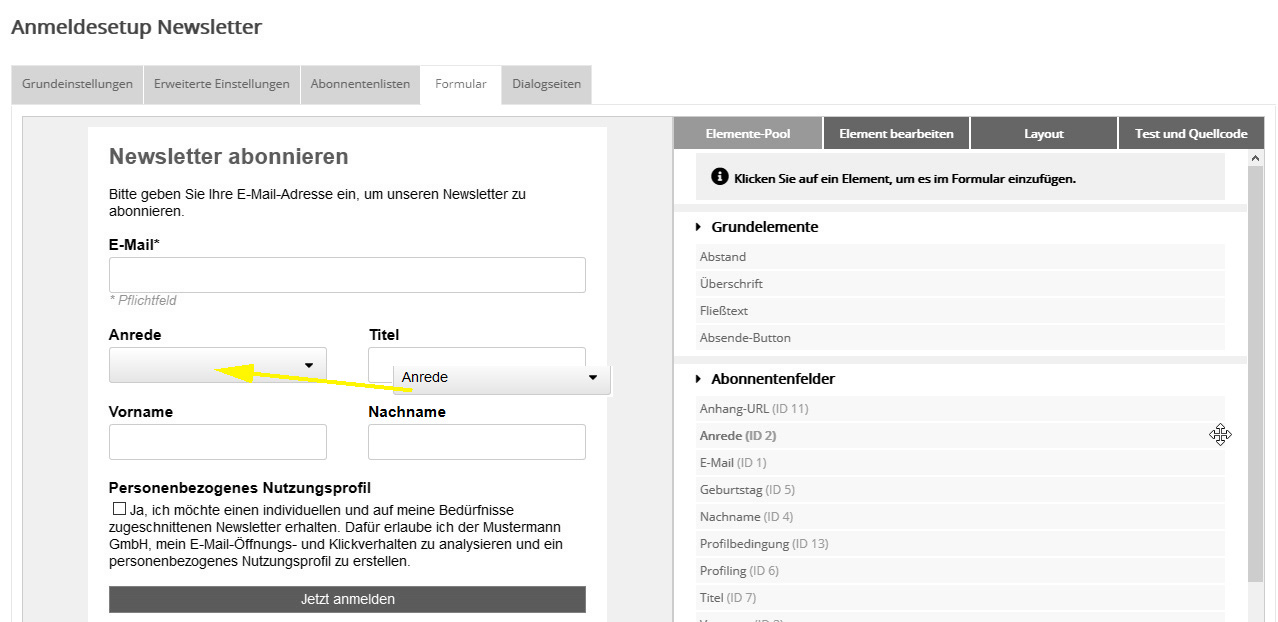Click the E-Mail input field

click(347, 275)
